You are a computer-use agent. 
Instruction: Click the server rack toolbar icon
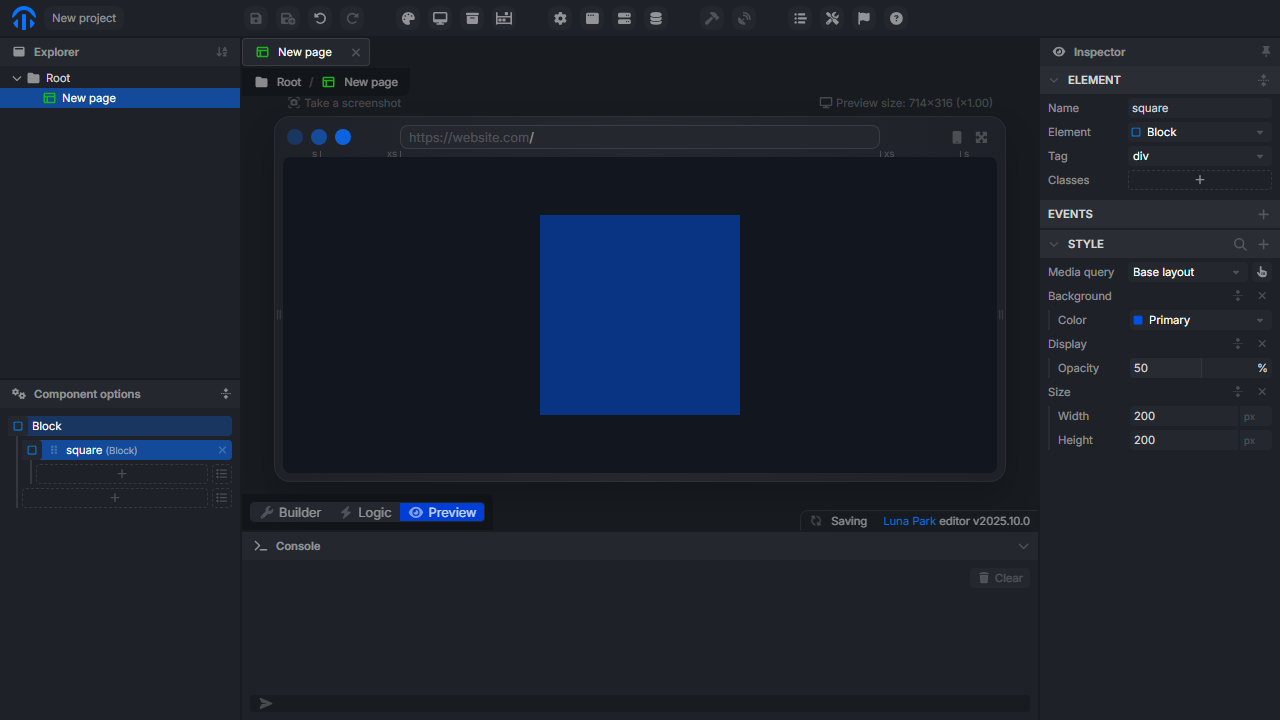click(x=624, y=18)
